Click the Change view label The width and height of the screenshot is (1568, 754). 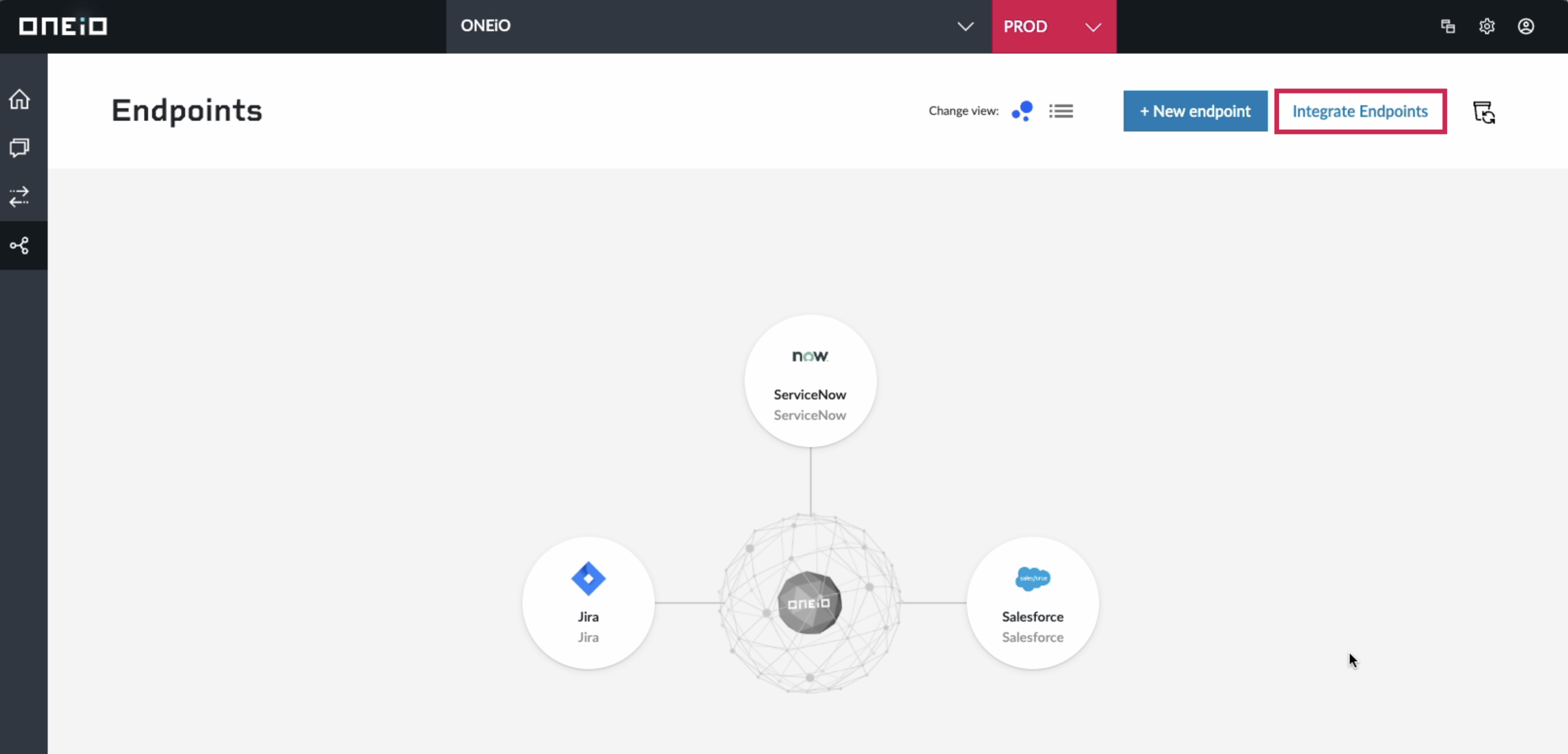pos(964,111)
